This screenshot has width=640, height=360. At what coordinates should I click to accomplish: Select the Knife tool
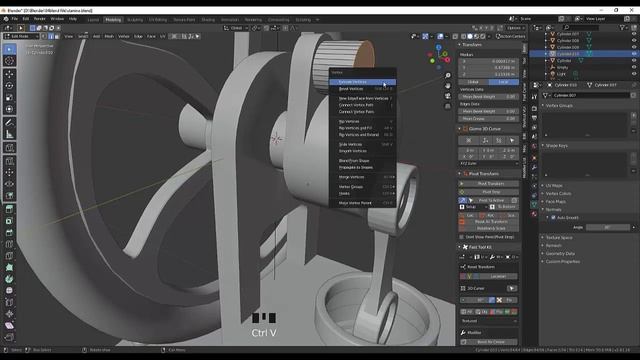[9, 256]
